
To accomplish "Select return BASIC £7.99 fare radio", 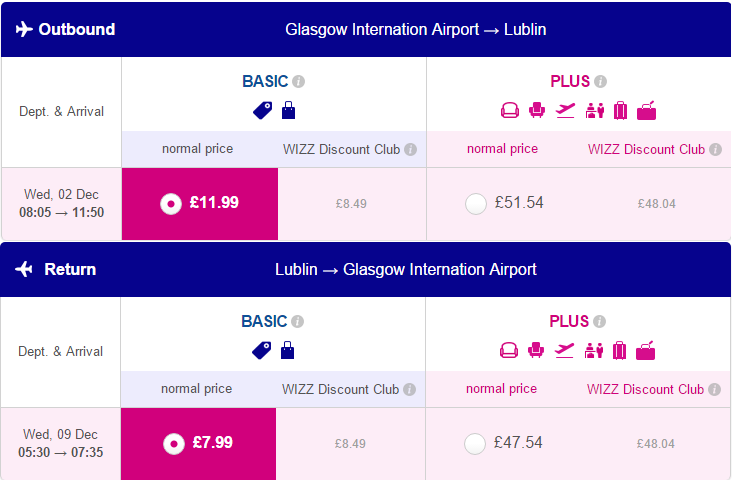I will pos(174,444).
